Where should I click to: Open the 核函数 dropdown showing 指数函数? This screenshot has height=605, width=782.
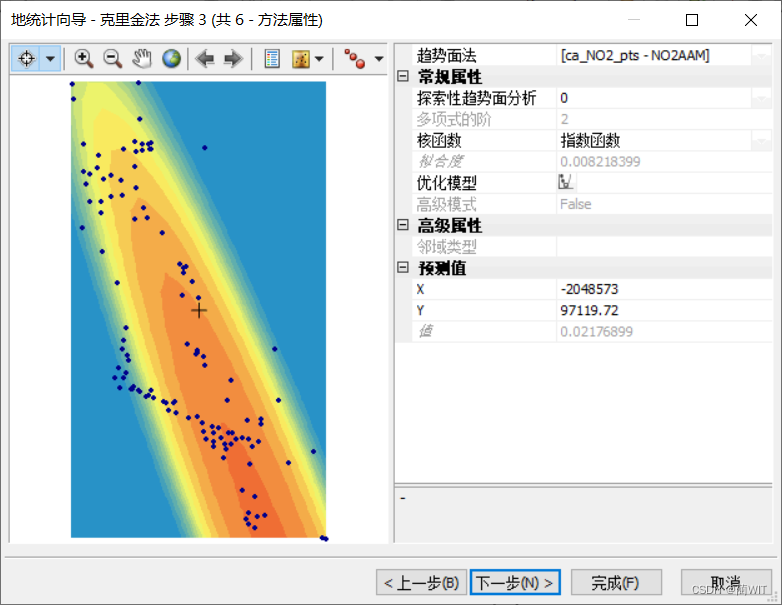click(761, 141)
